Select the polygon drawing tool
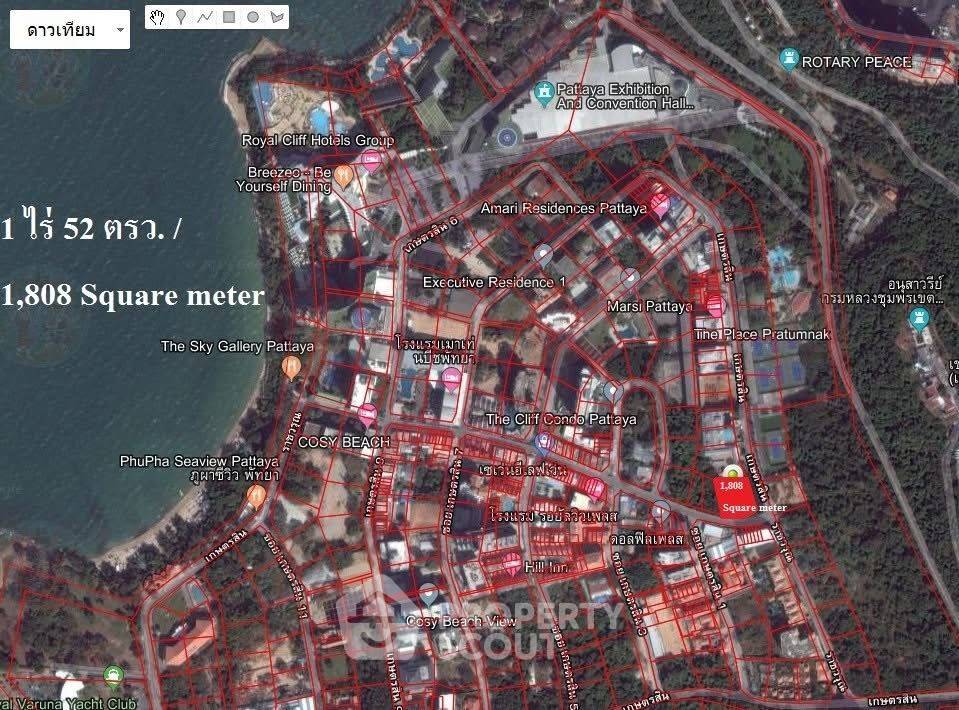This screenshot has height=710, width=959. click(x=277, y=17)
